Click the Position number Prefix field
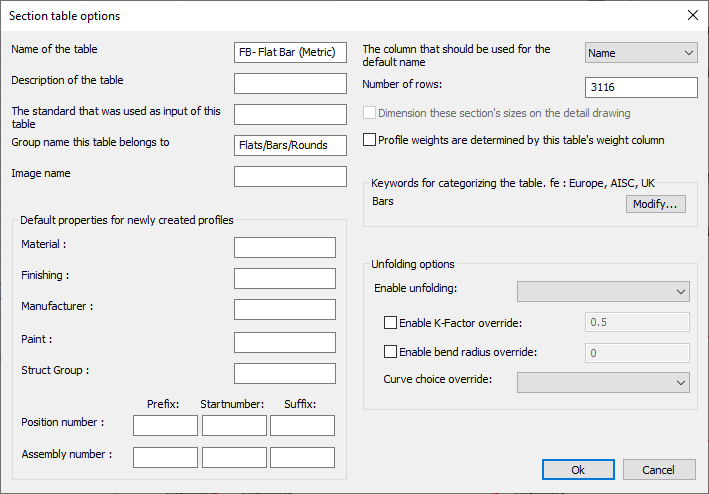 click(x=165, y=426)
